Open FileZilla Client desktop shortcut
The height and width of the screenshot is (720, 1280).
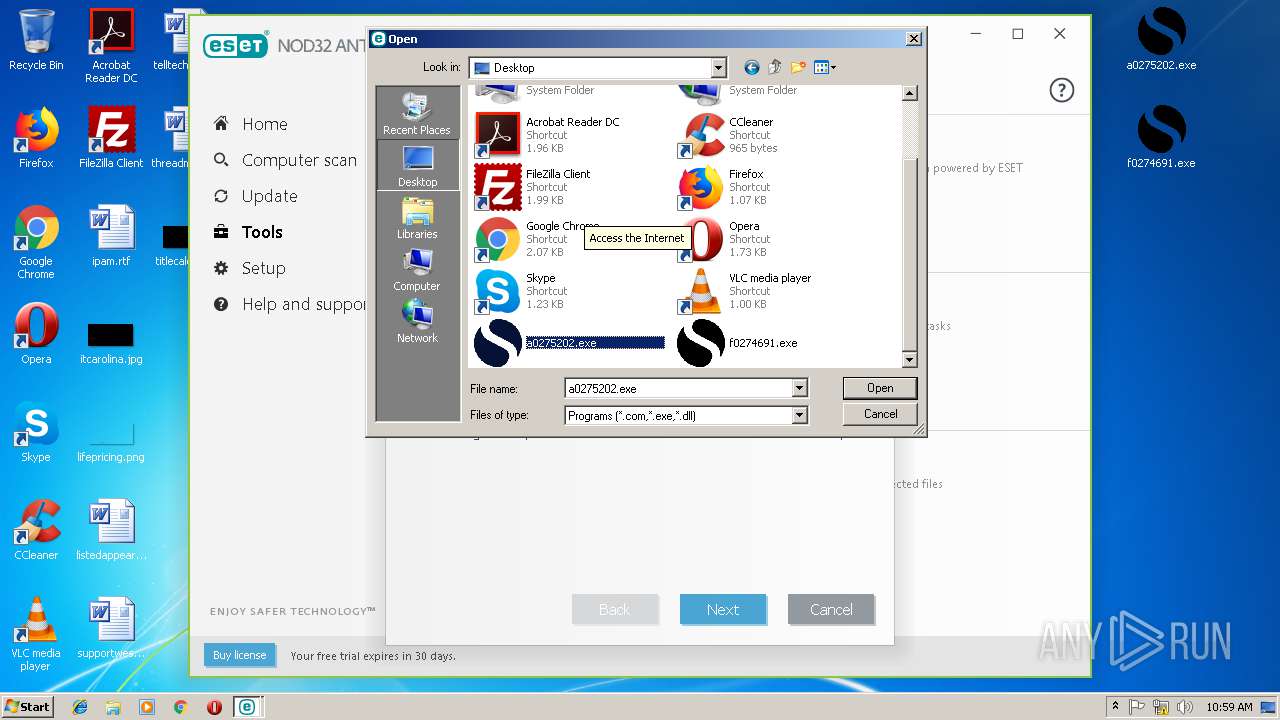[x=111, y=138]
